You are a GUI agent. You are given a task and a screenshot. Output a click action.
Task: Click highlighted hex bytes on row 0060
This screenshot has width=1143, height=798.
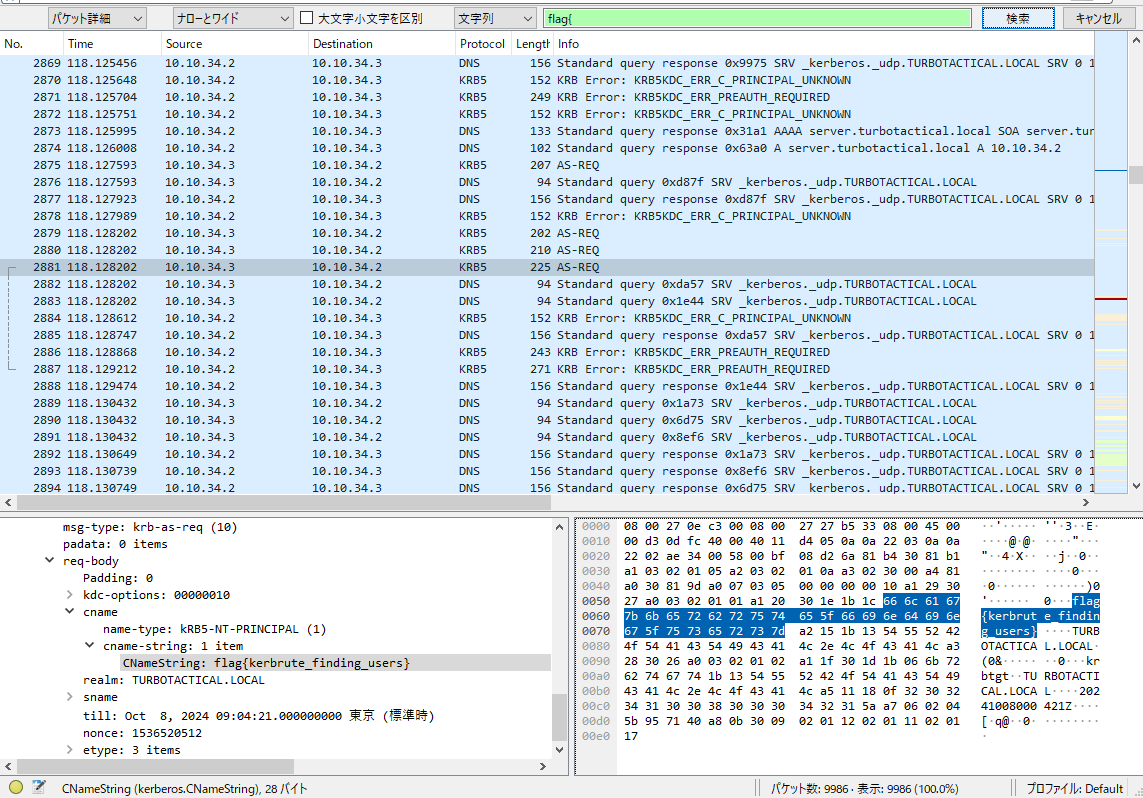point(792,616)
